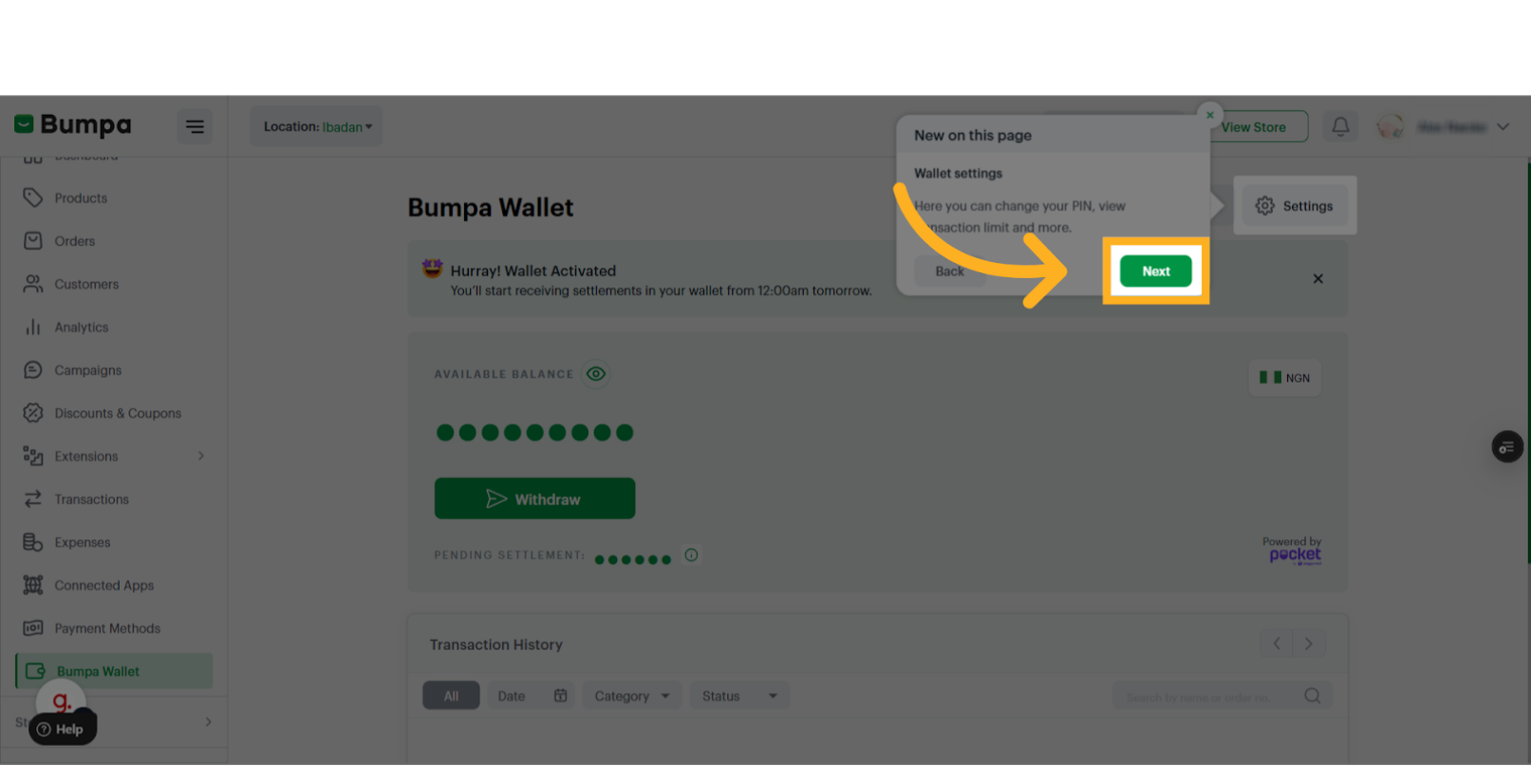Click the green Next button
The width and height of the screenshot is (1531, 784).
pyautogui.click(x=1155, y=271)
